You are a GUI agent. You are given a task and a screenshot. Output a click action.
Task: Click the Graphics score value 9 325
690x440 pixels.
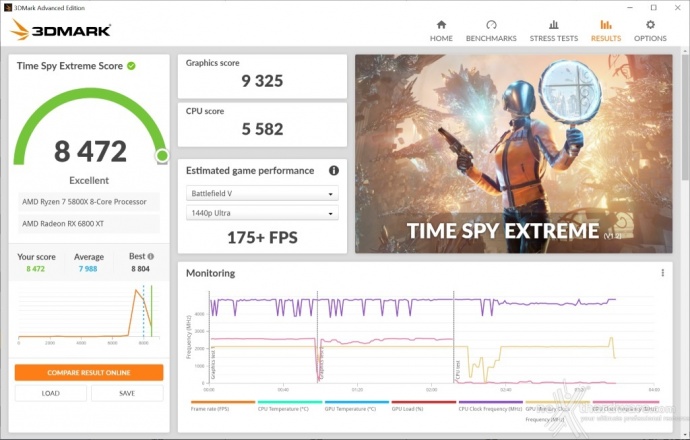point(262,81)
